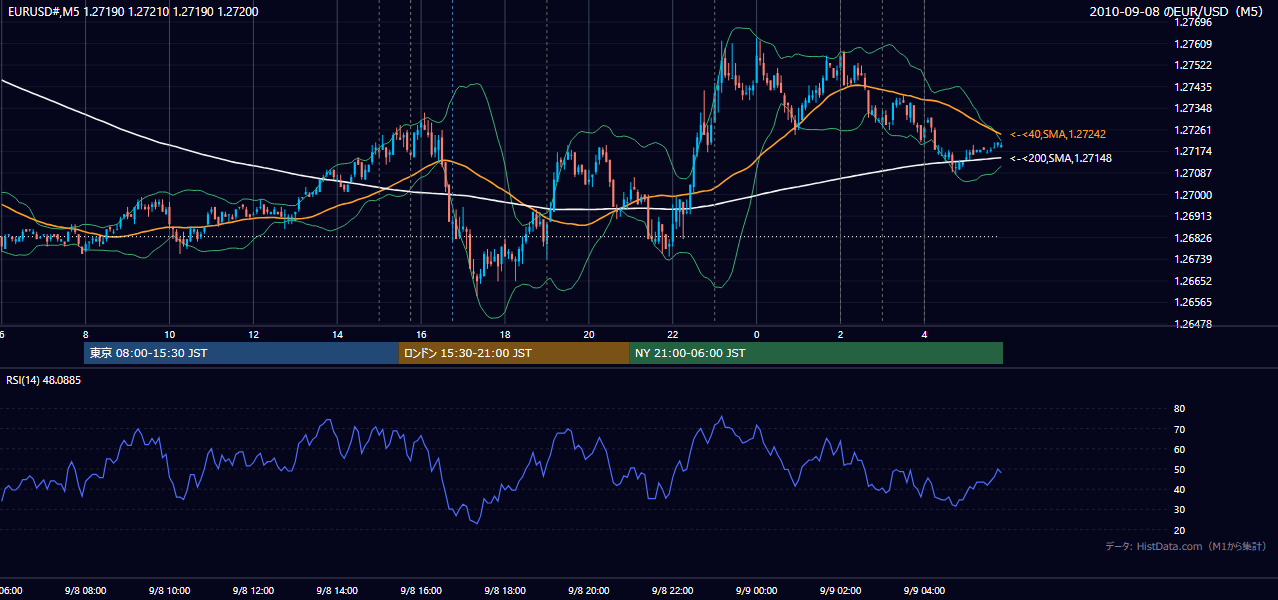This screenshot has width=1278, height=600.
Task: Click the 9/9 00:00 bottom time label
Action: pos(757,591)
